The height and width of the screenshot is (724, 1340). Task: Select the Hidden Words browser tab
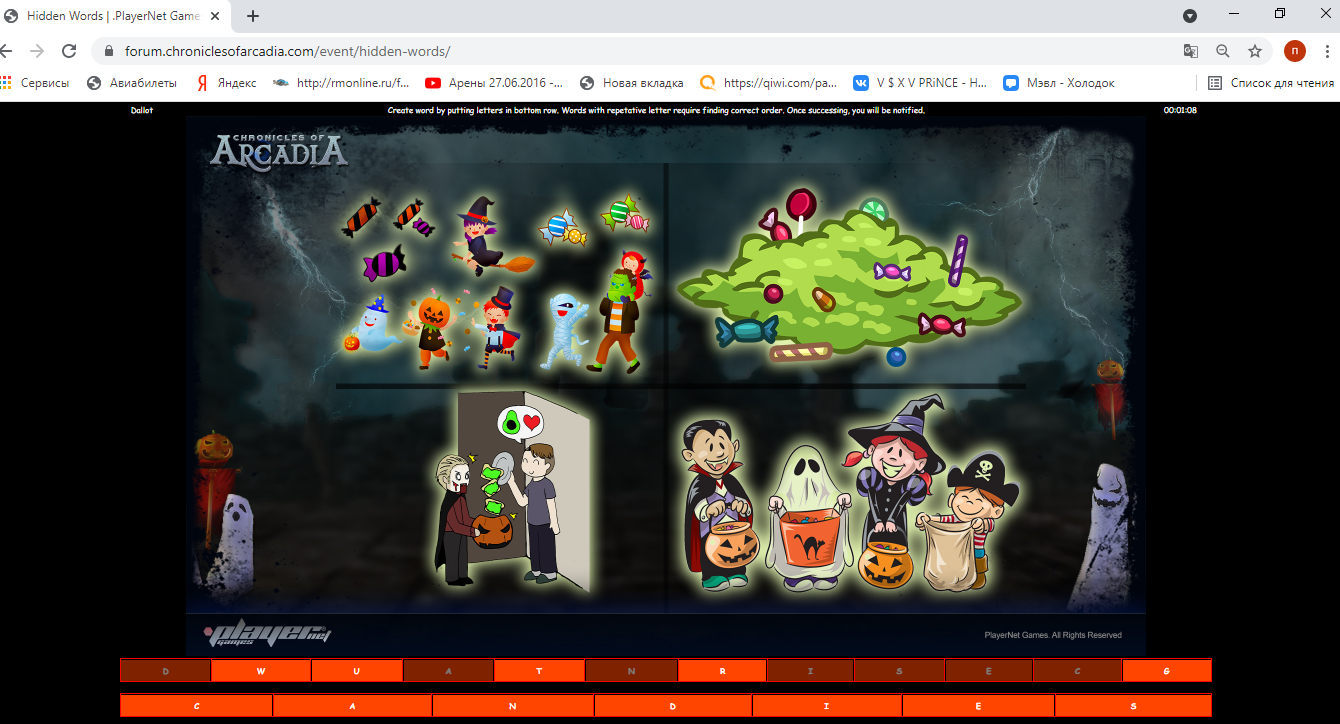click(x=110, y=16)
